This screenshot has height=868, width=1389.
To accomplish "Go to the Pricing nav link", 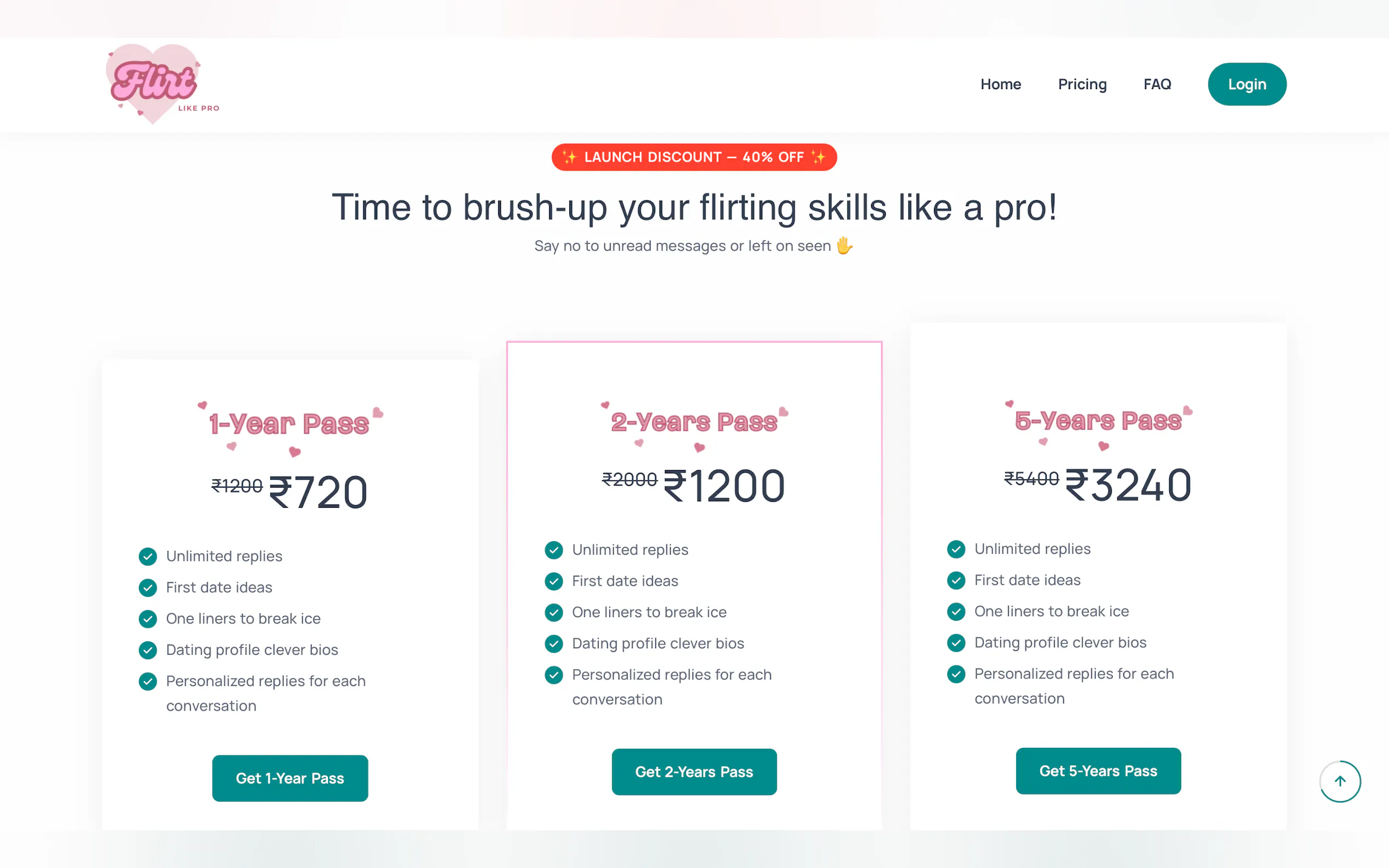I will pos(1082,84).
